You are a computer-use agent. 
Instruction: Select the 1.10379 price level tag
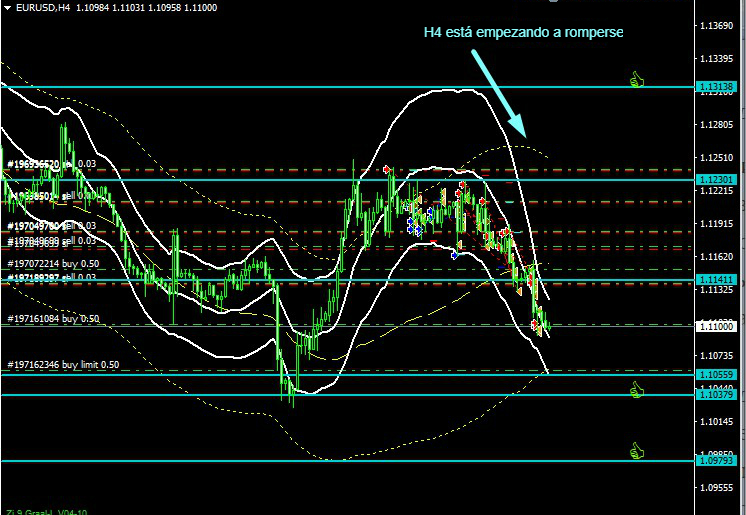(719, 394)
